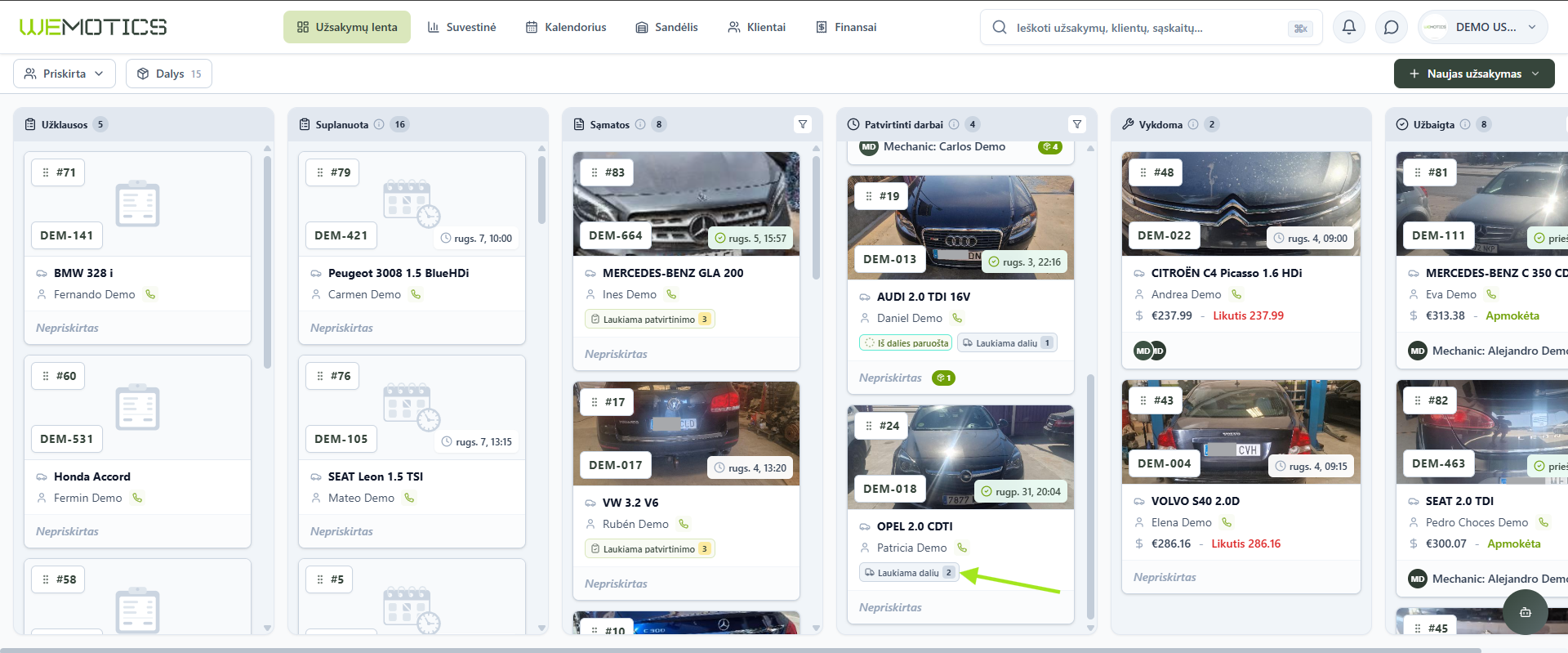Screen dimensions: 1568x653
Task: Click info icon beside Suplanuota heading
Action: click(379, 124)
